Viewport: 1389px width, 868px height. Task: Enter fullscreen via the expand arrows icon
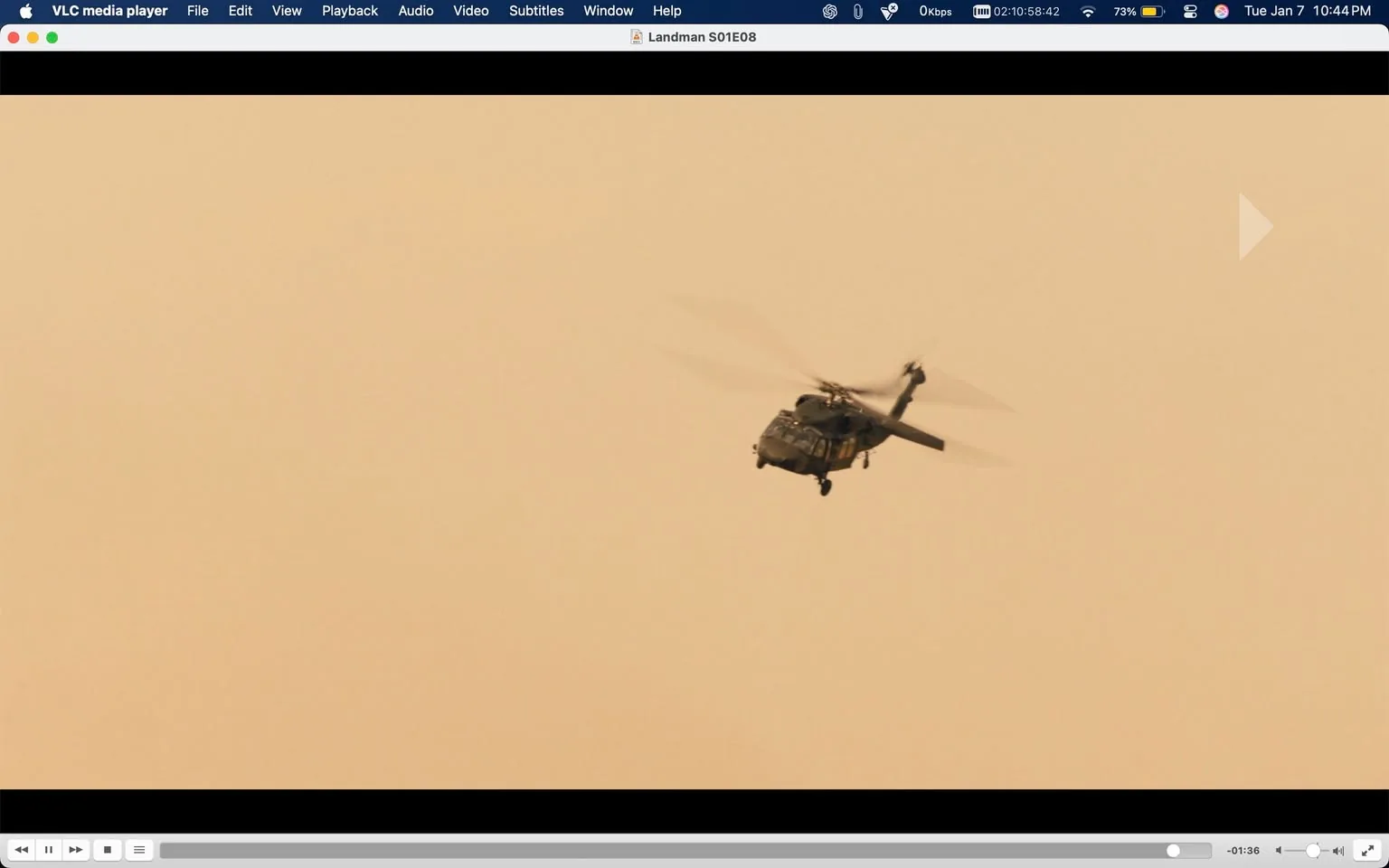tap(1366, 850)
